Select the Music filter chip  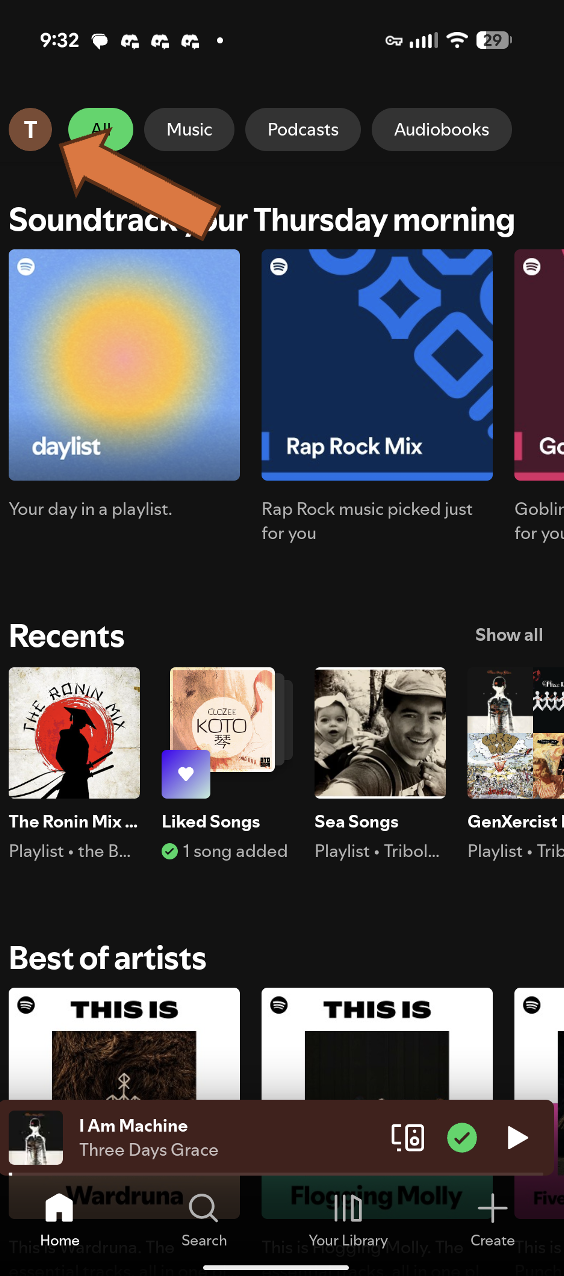189,130
